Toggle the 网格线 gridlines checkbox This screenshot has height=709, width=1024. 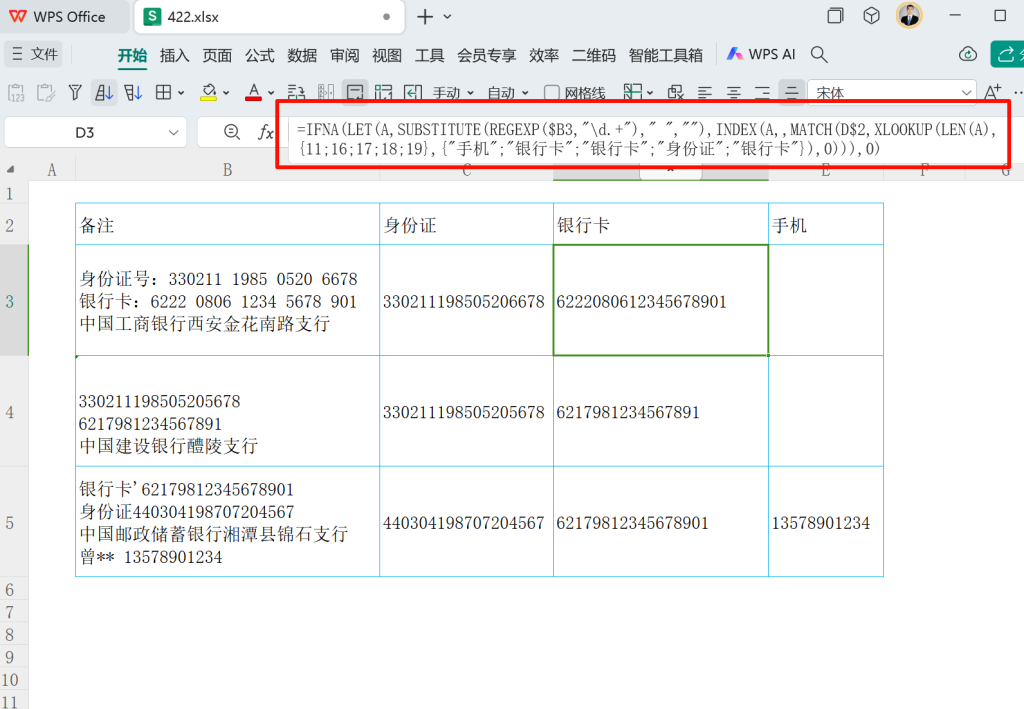click(x=552, y=93)
